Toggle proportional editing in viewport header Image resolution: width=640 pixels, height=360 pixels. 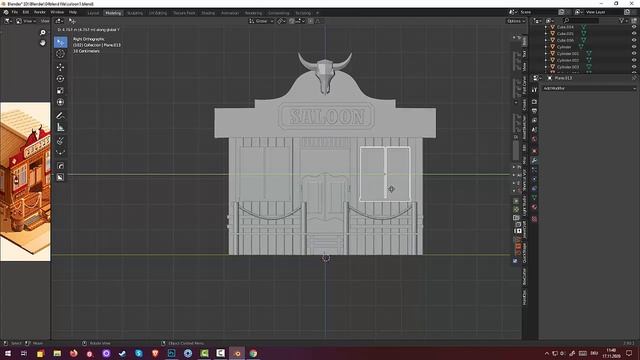(x=311, y=21)
